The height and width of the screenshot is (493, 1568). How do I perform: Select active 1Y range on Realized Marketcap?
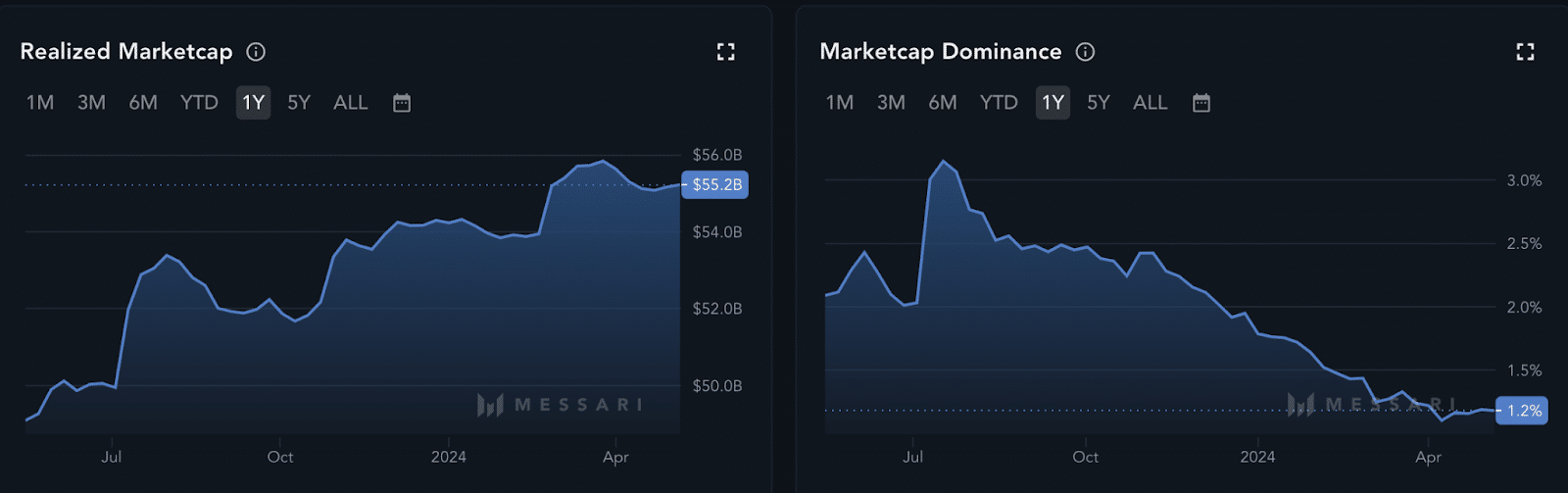point(253,103)
